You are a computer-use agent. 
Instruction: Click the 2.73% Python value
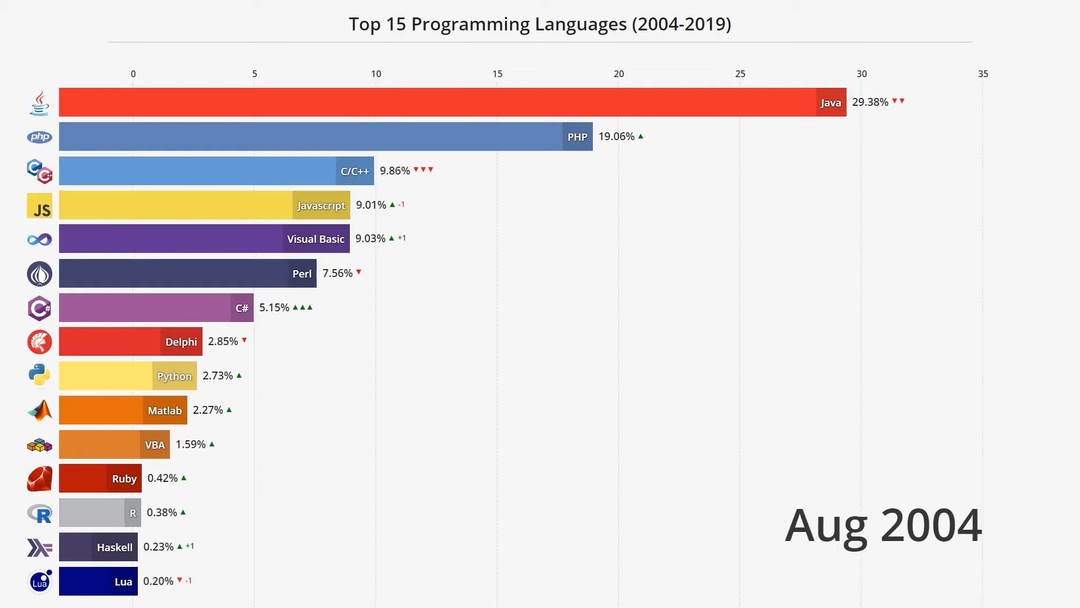218,376
